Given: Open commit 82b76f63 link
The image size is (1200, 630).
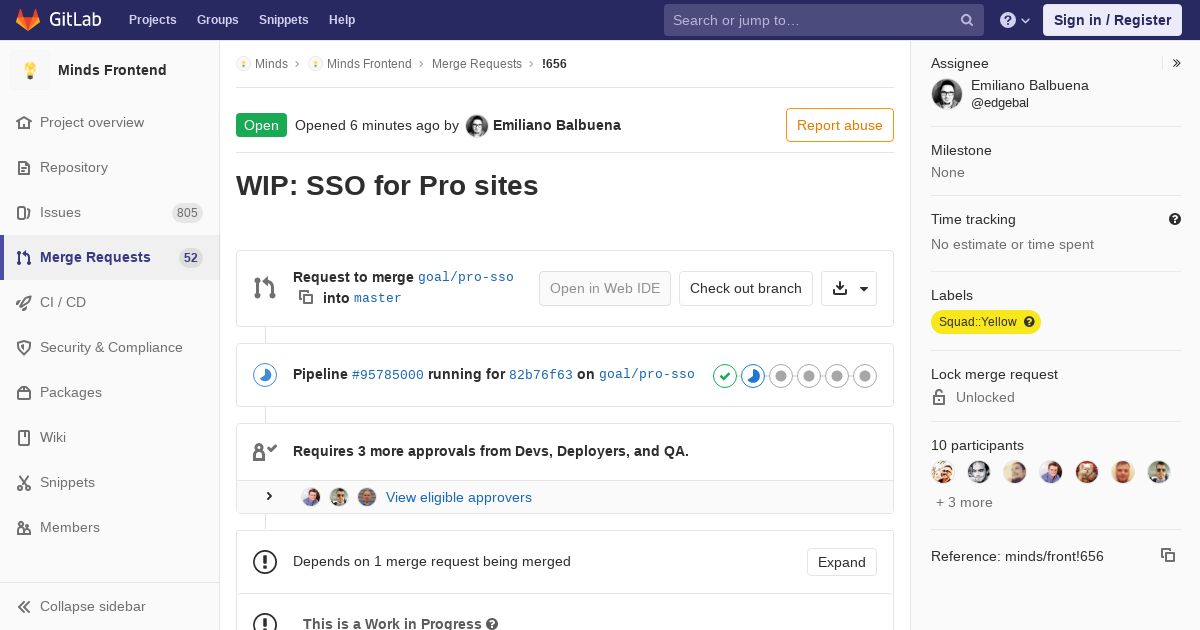Looking at the screenshot, I should [541, 375].
